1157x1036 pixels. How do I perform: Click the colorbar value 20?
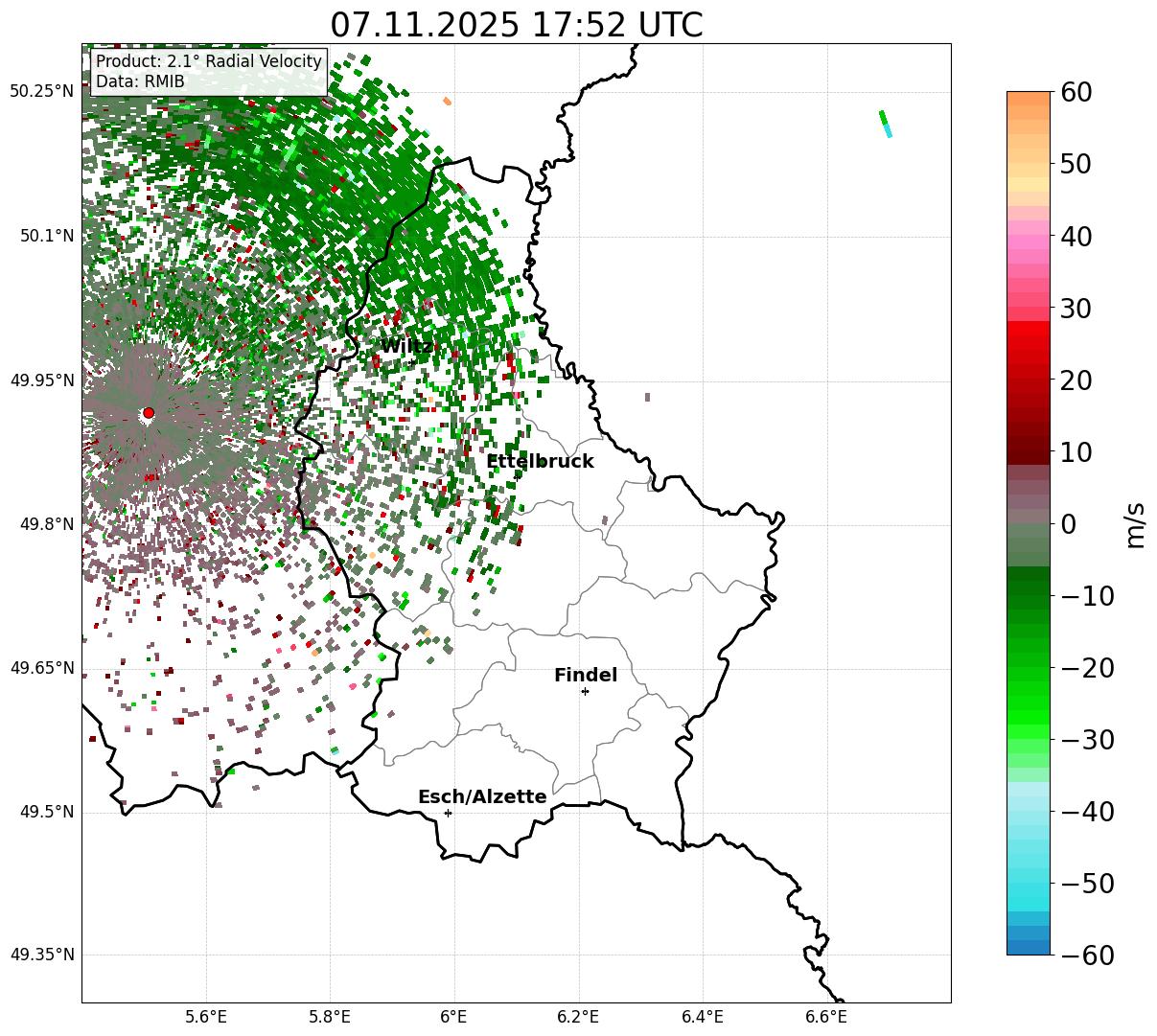click(1076, 380)
